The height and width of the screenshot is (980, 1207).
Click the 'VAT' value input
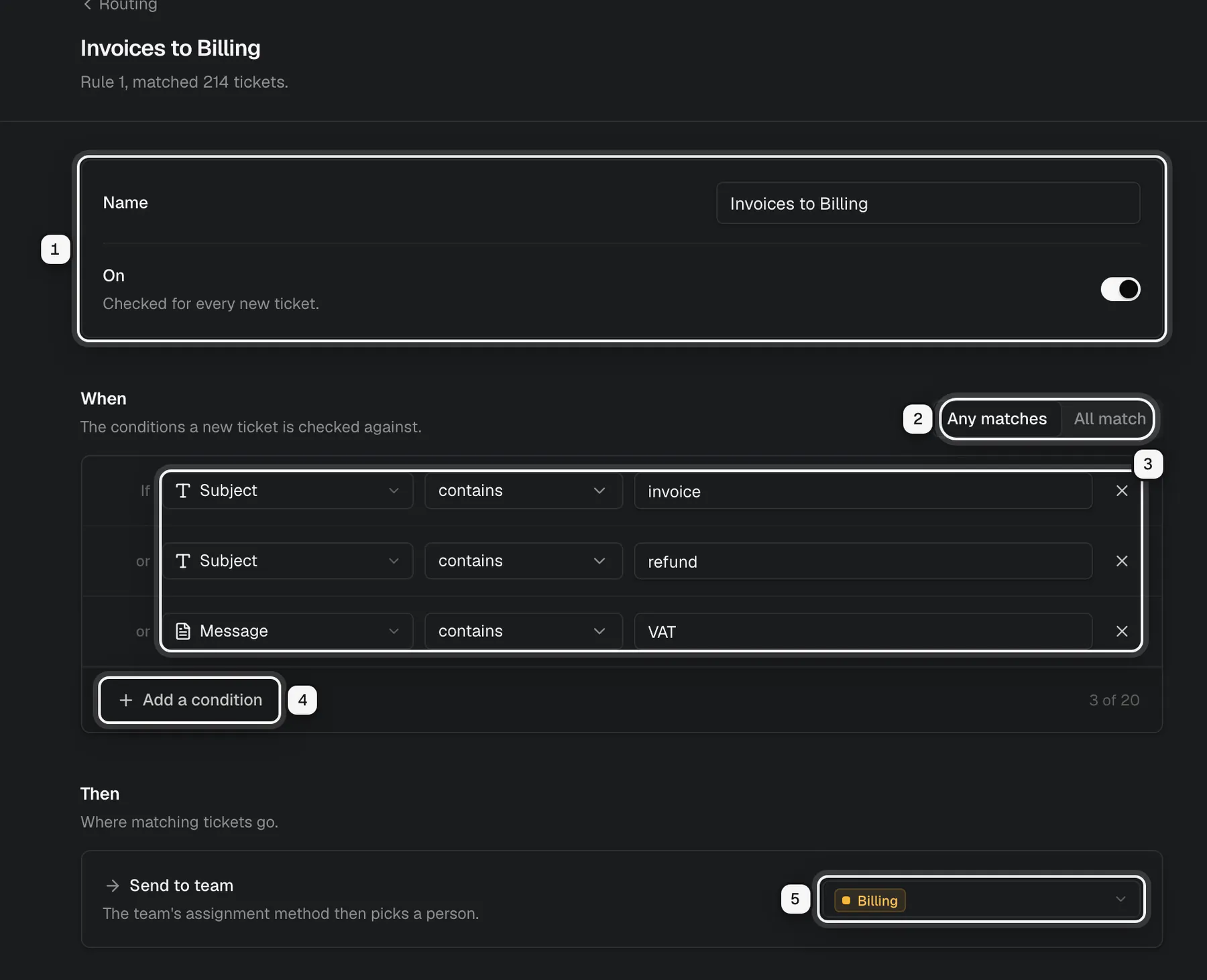[x=863, y=631]
